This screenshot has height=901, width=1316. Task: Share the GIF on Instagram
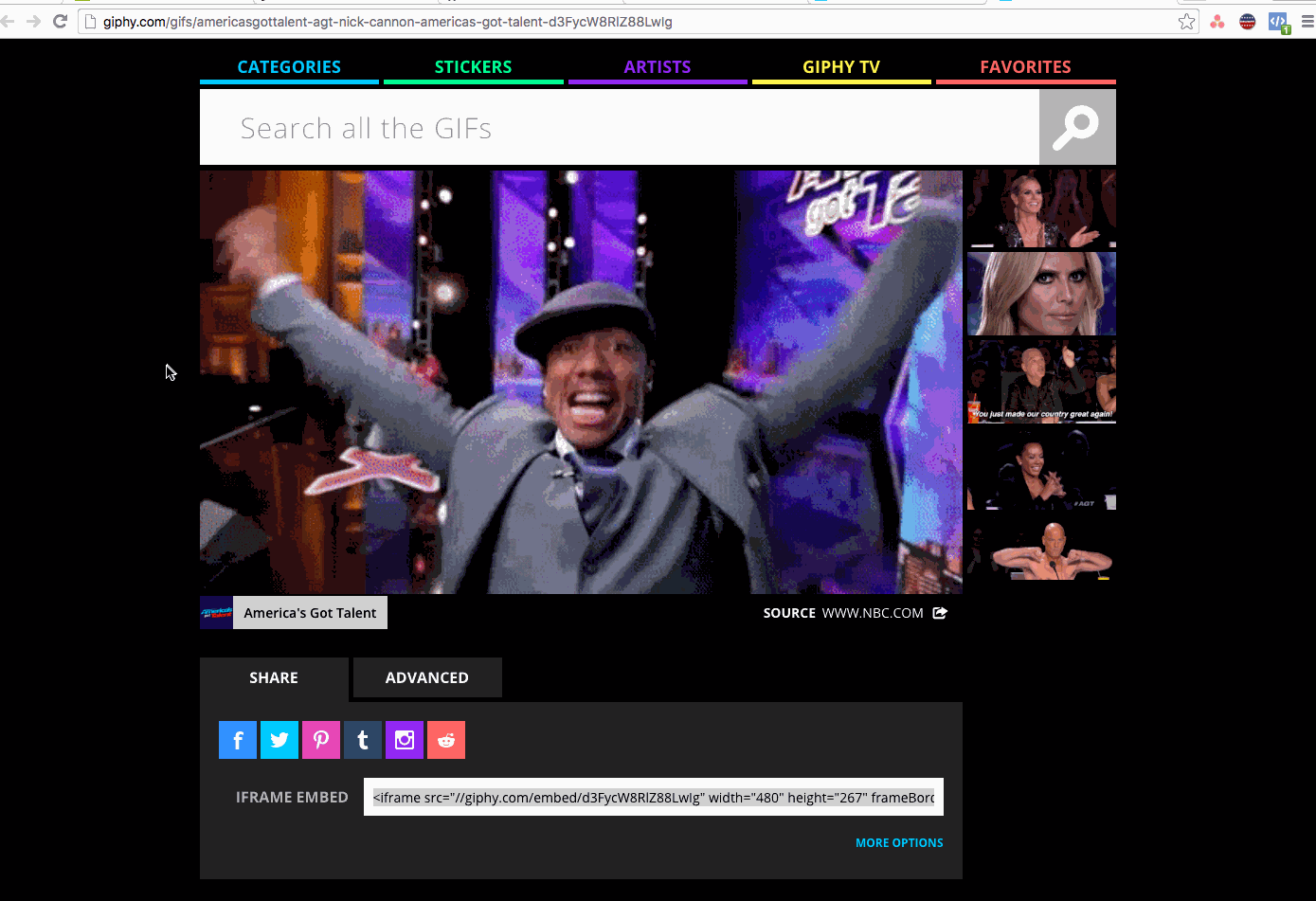coord(405,740)
